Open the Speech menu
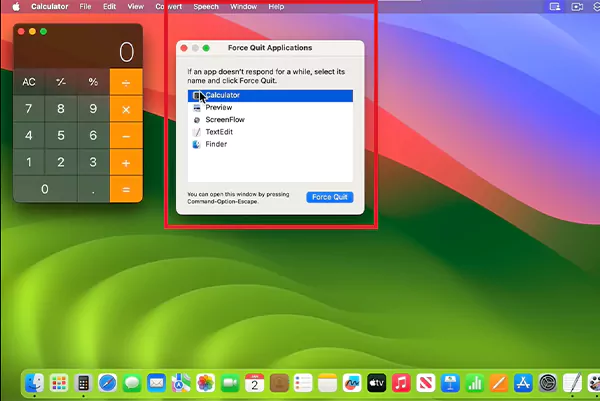The image size is (600, 401). (206, 7)
